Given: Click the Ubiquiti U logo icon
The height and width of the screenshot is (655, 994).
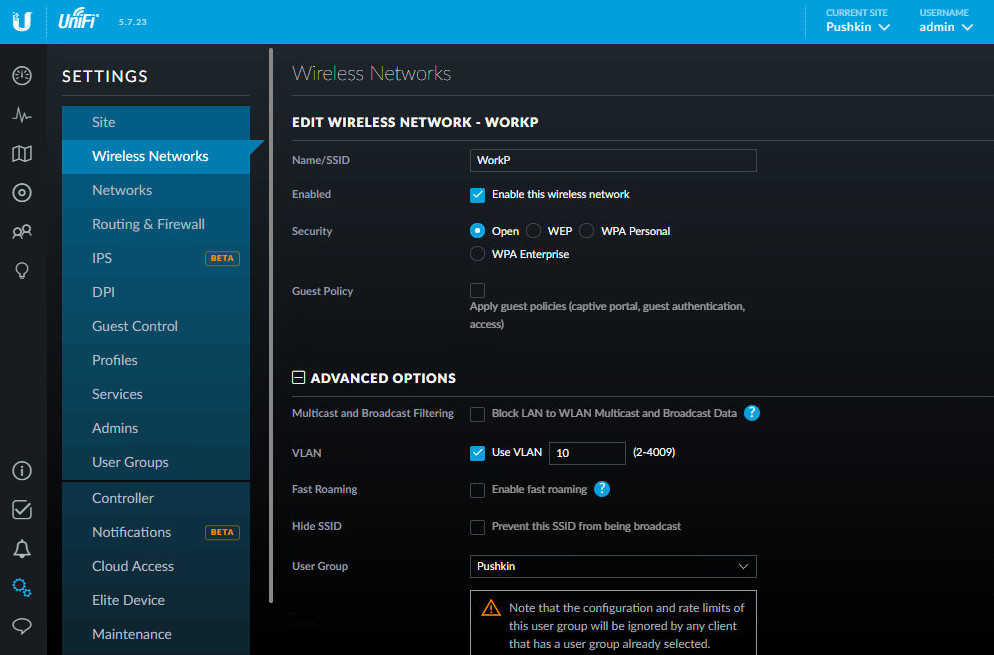Looking at the screenshot, I should click(x=22, y=22).
